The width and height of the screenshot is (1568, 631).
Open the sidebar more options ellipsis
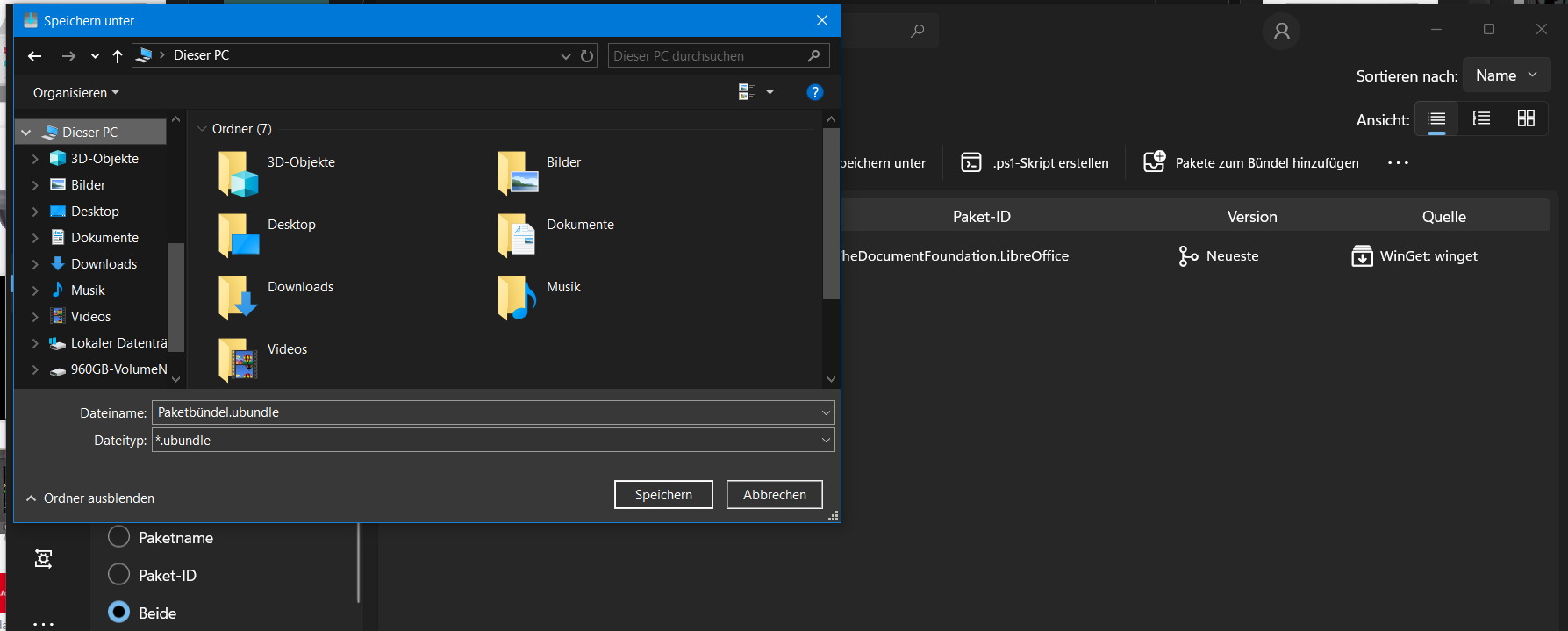[43, 624]
